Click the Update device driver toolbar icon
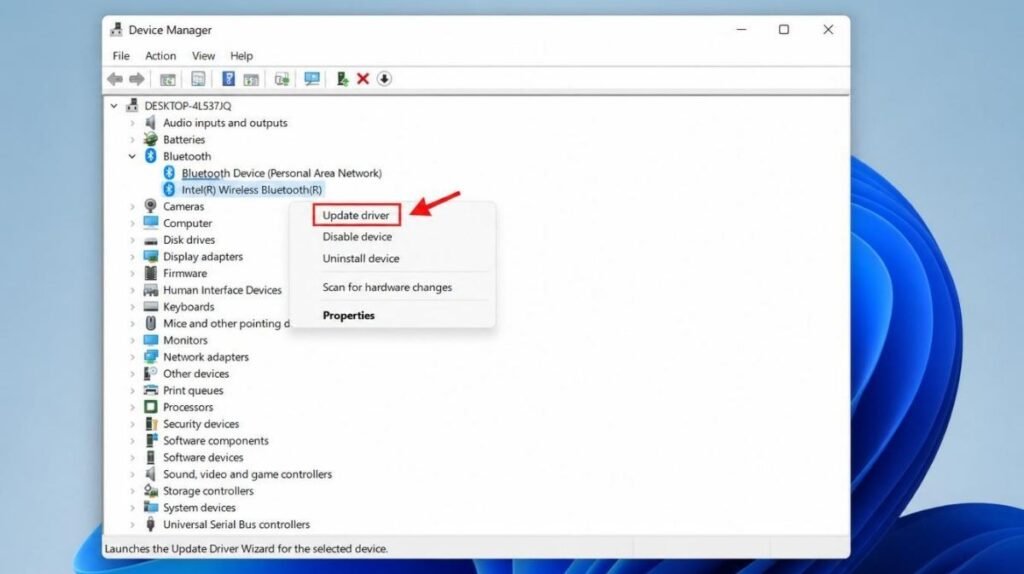Image resolution: width=1024 pixels, height=574 pixels. (342, 79)
